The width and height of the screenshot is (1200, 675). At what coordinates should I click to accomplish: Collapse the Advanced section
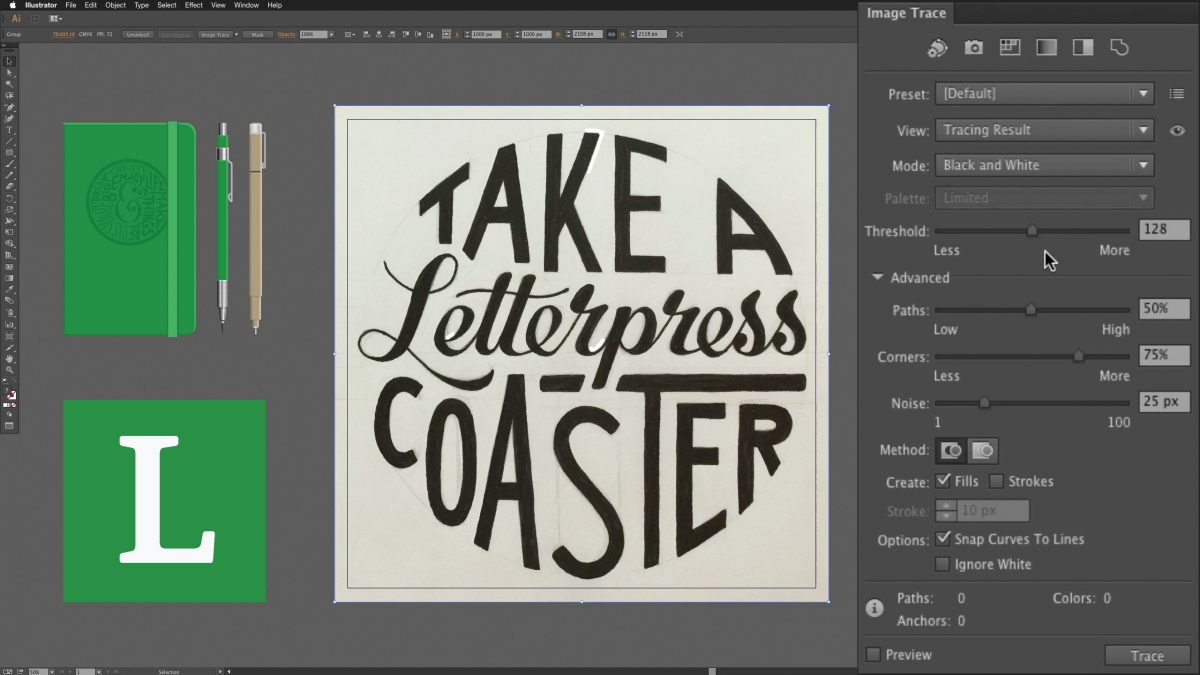tap(878, 278)
